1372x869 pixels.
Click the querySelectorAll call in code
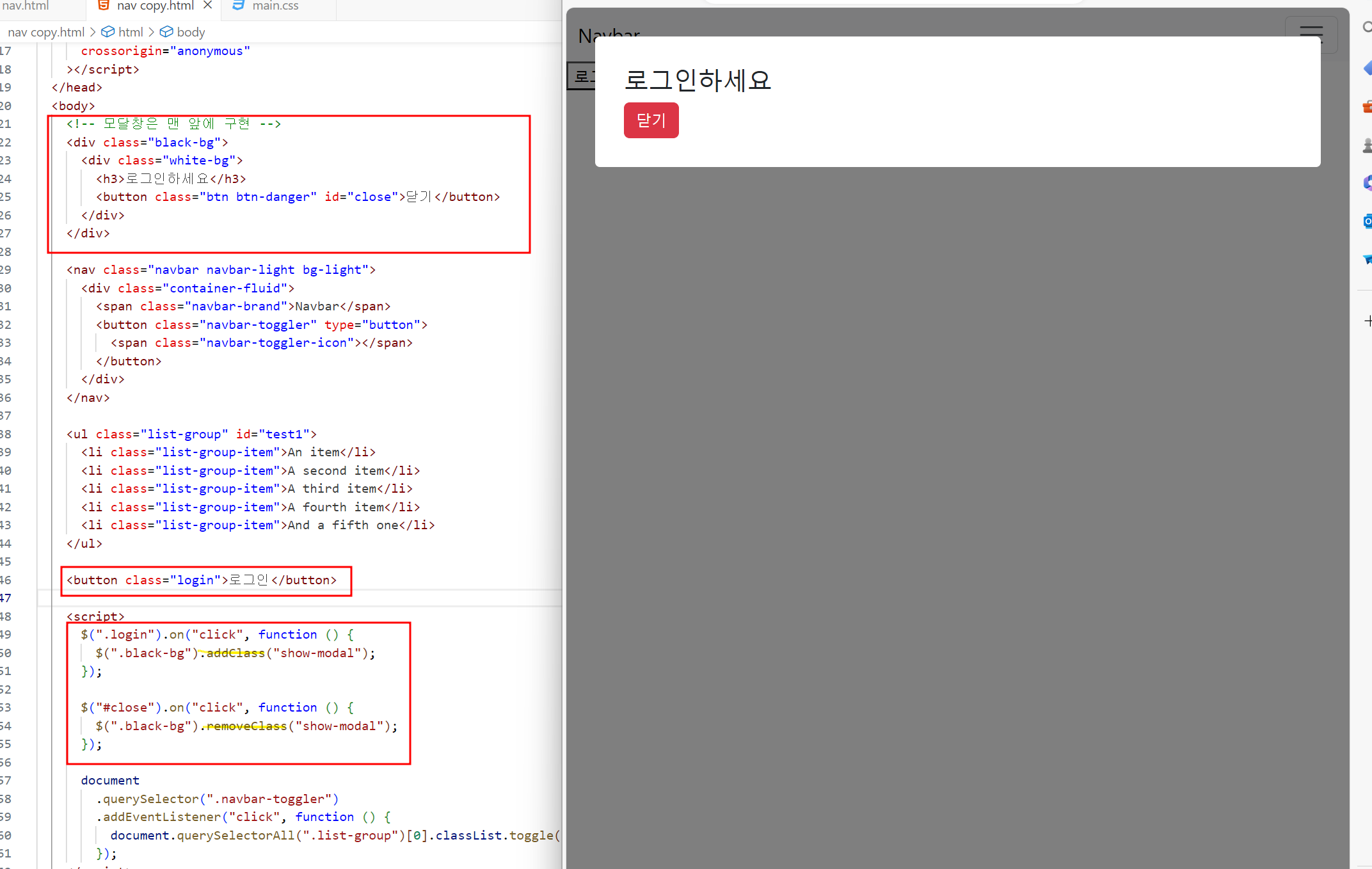coord(235,836)
